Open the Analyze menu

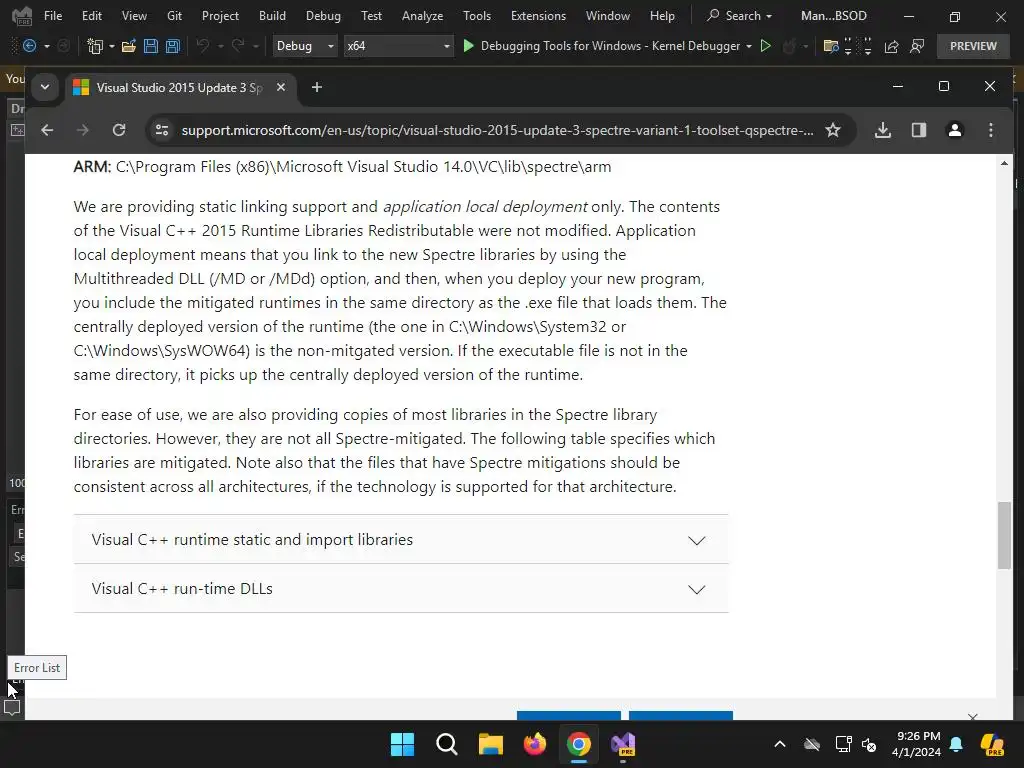423,15
